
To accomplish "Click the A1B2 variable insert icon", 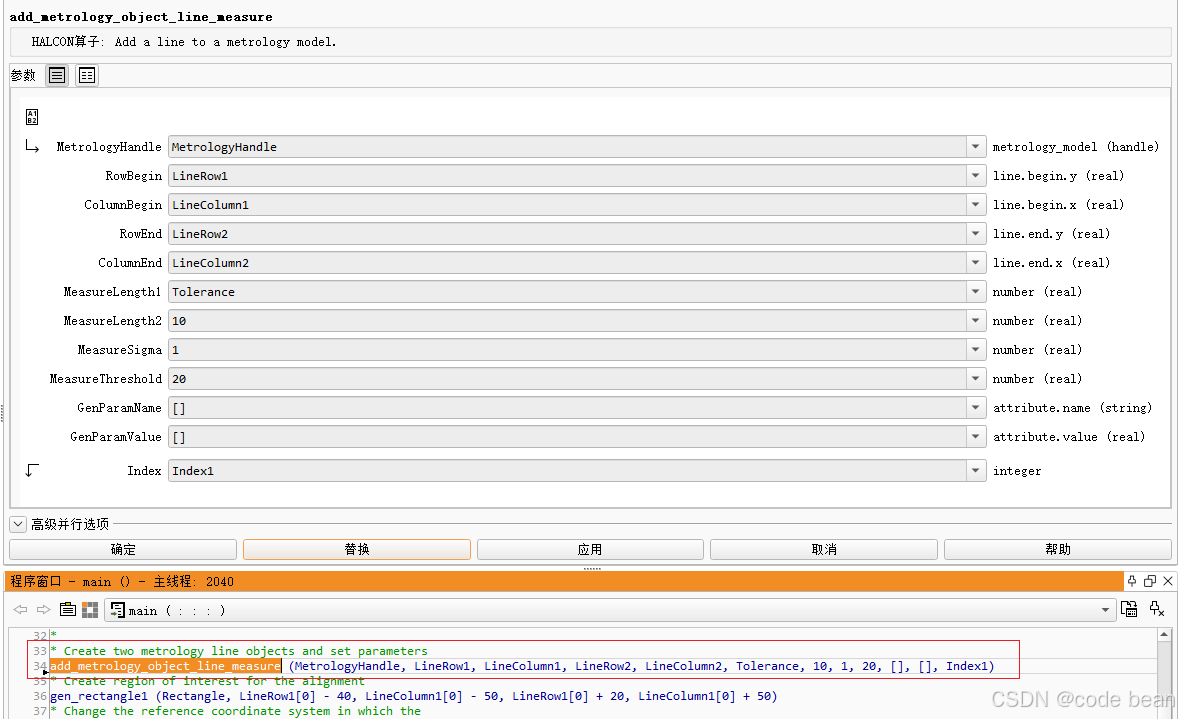I will [x=32, y=117].
